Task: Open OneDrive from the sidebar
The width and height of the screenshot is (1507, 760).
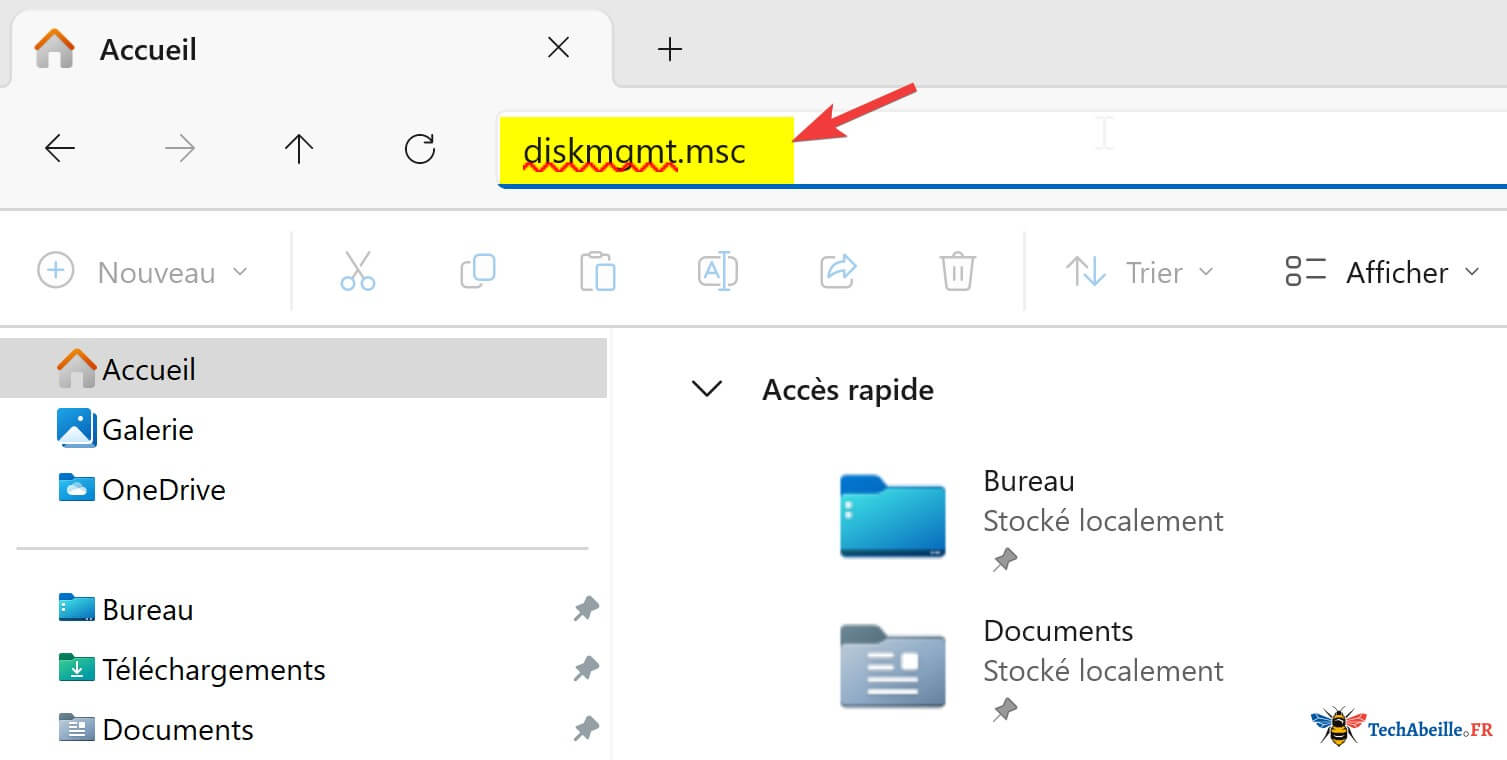Action: tap(163, 489)
